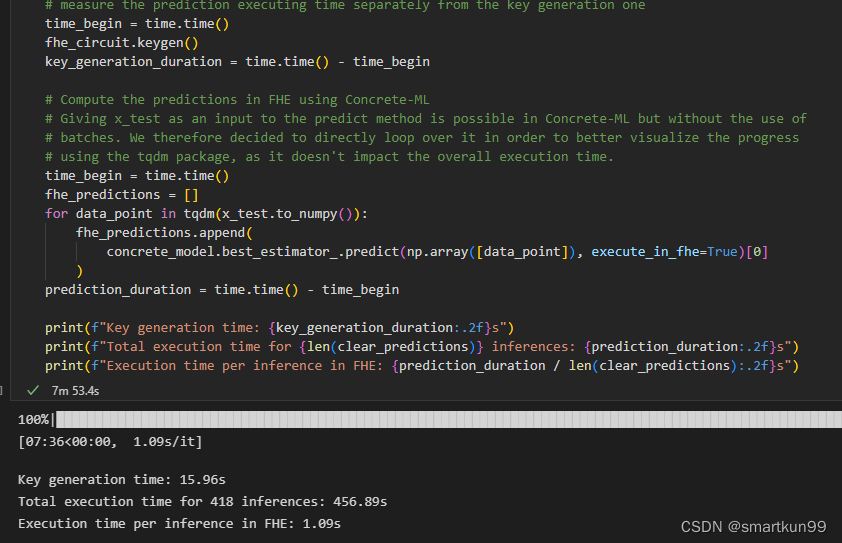Click the print statement for 'Key generation time'
Screen dimensions: 842x543
(x=280, y=328)
